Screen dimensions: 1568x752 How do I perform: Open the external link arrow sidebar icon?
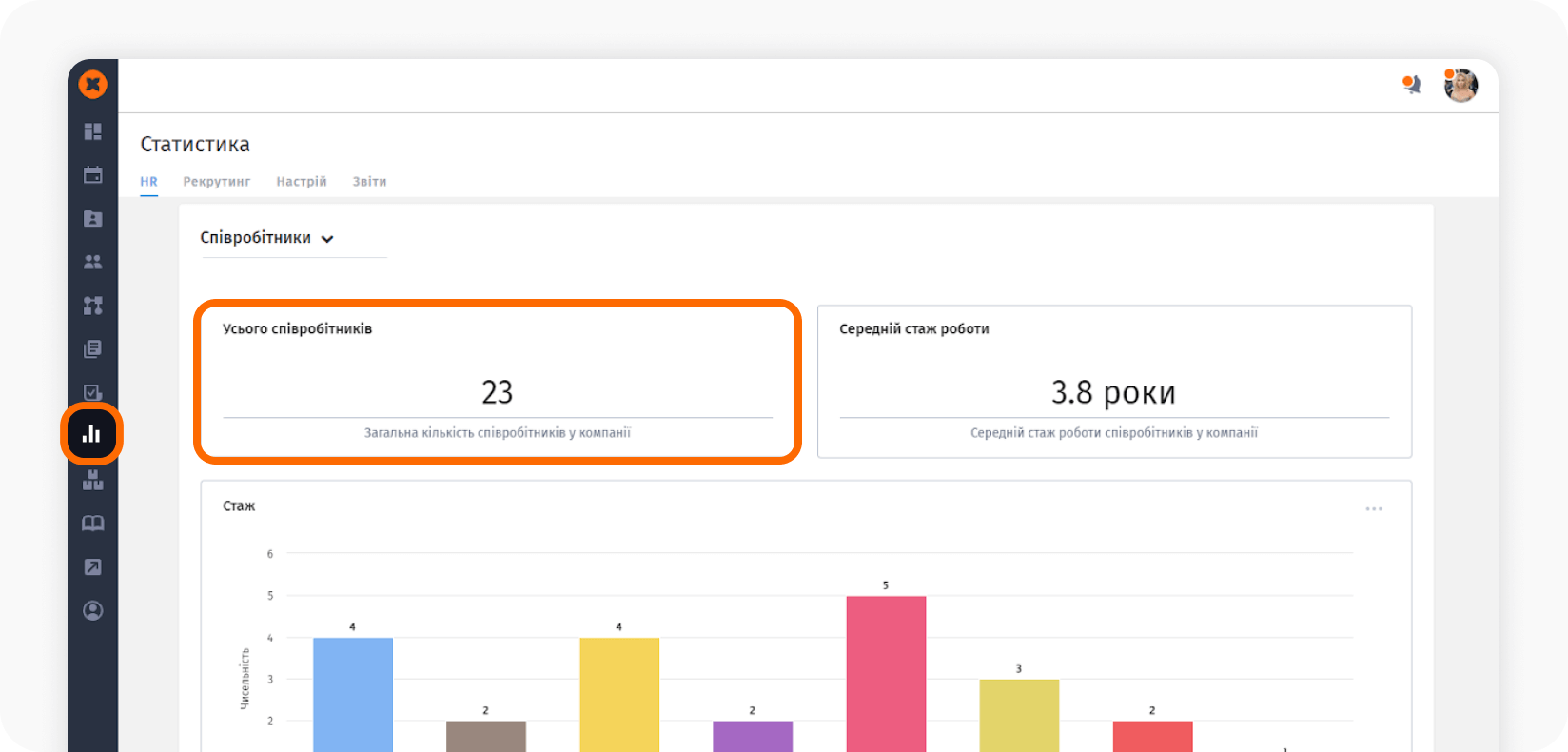tap(92, 567)
